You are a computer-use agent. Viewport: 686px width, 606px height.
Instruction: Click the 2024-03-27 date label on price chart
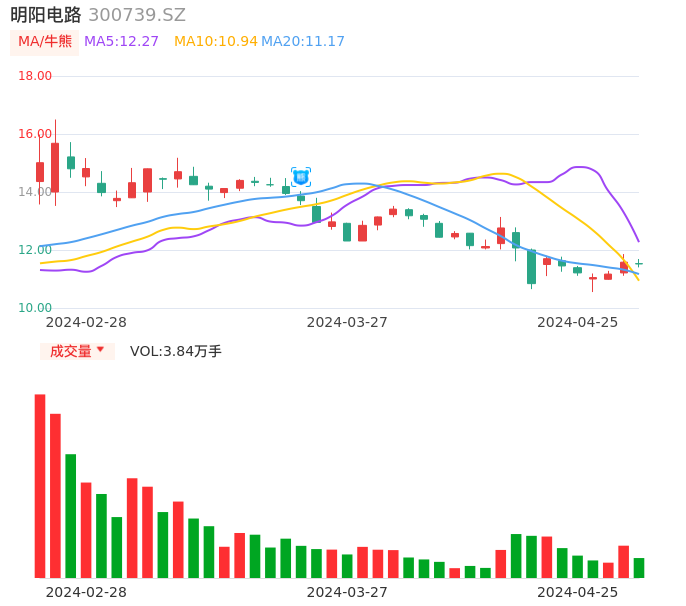(x=347, y=322)
